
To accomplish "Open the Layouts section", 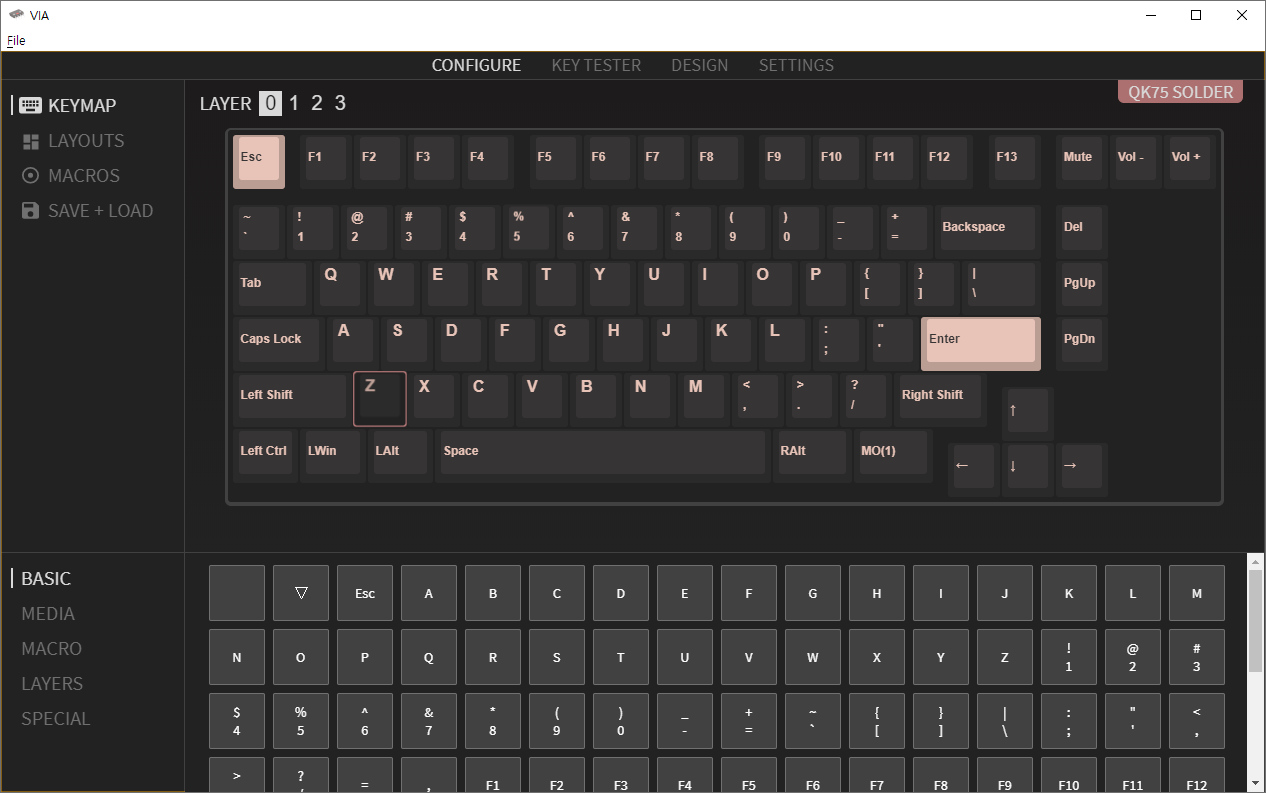I will pyautogui.click(x=73, y=141).
